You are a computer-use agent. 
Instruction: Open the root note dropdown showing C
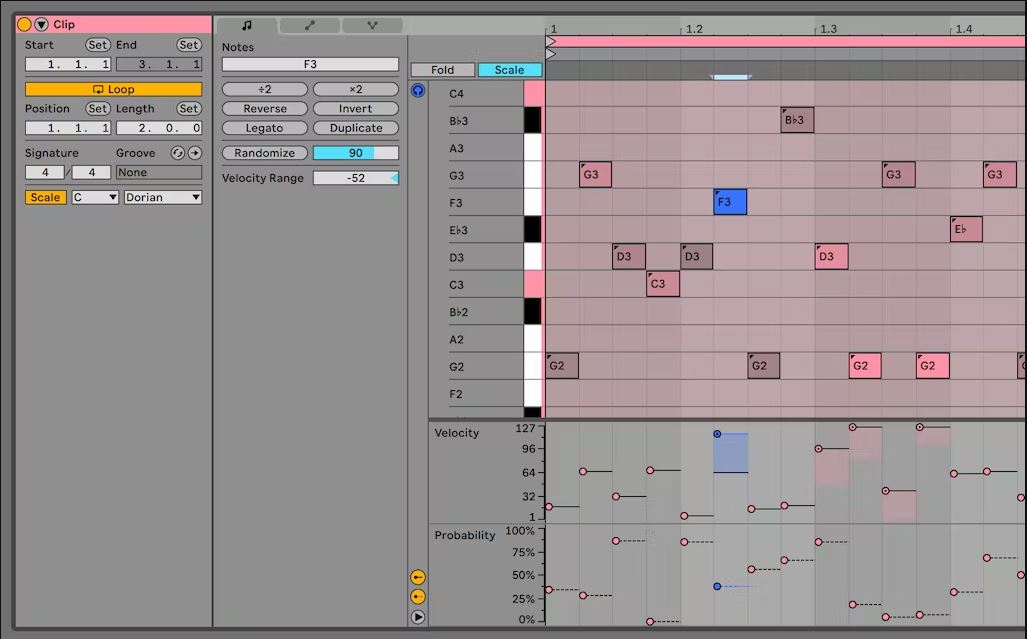(94, 197)
